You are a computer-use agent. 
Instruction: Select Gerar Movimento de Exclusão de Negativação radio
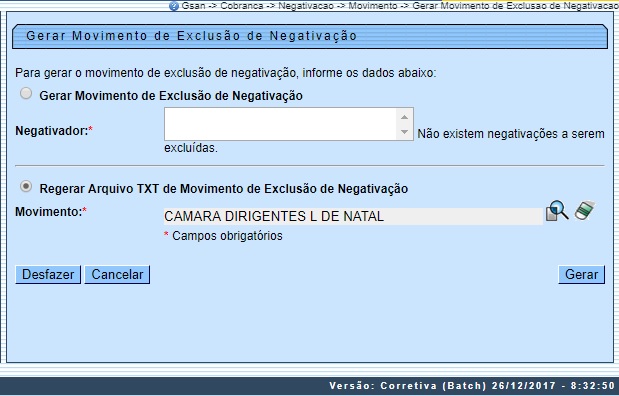pos(26,94)
